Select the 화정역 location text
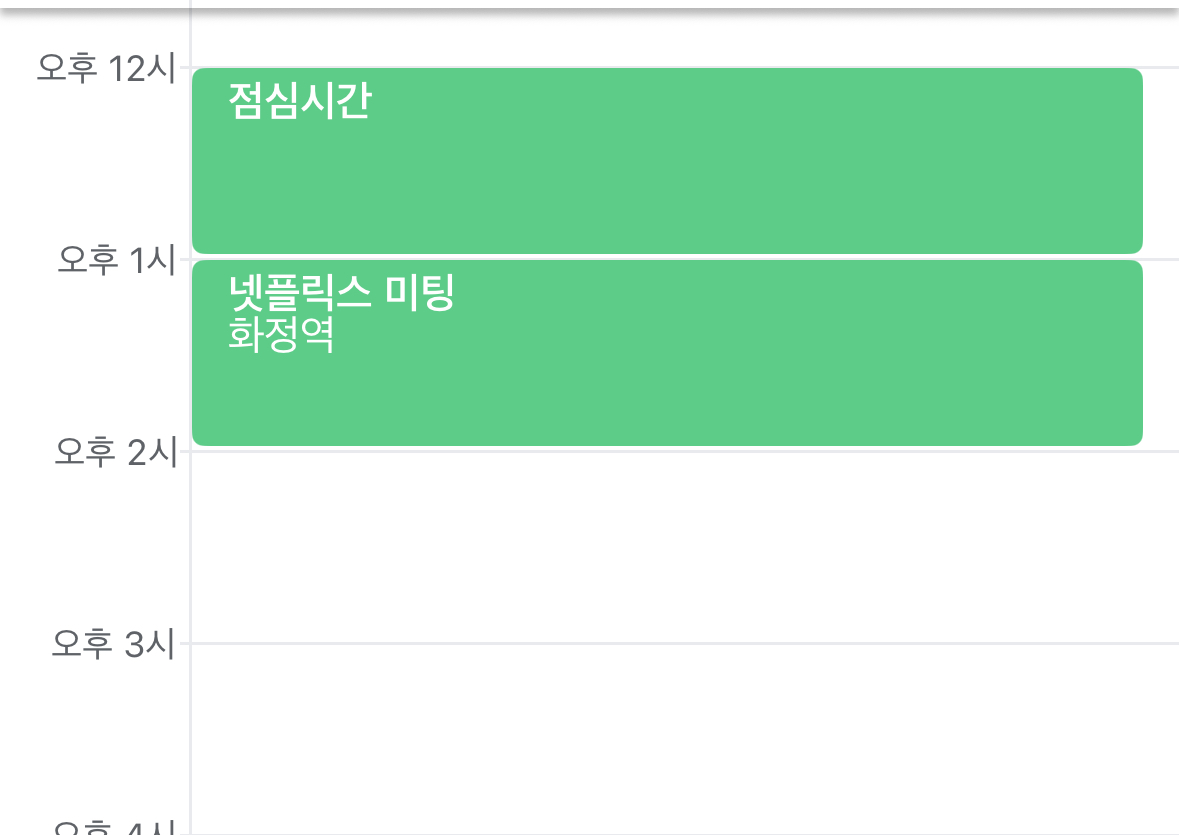 click(x=281, y=335)
